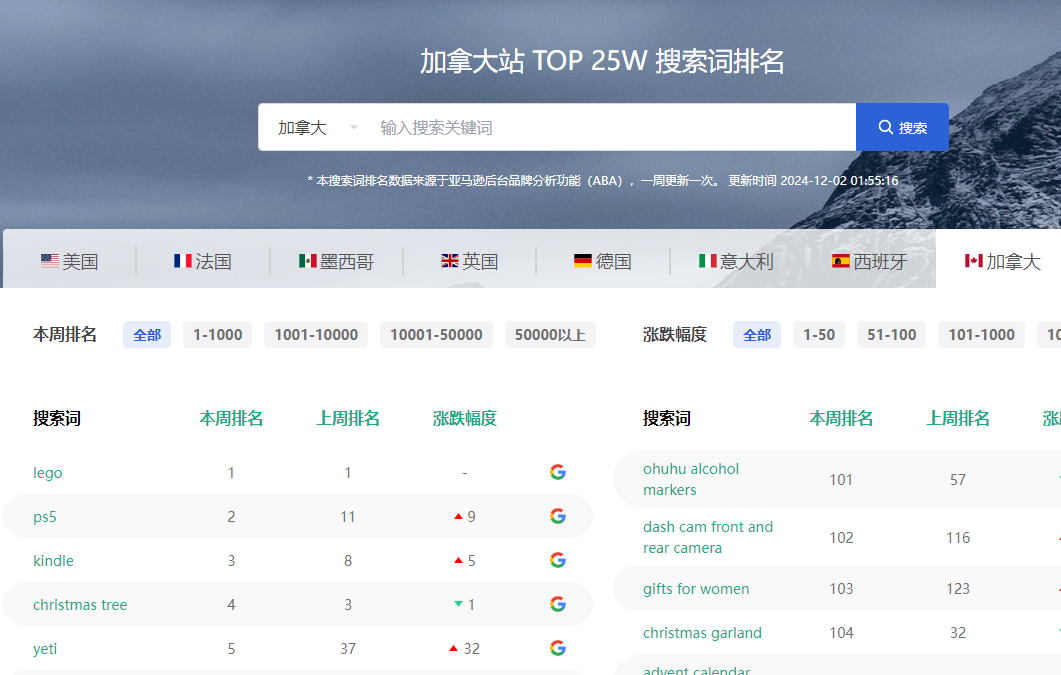The height and width of the screenshot is (675, 1061).
Task: Filter 本周排名 by 1001-10000
Action: (316, 335)
